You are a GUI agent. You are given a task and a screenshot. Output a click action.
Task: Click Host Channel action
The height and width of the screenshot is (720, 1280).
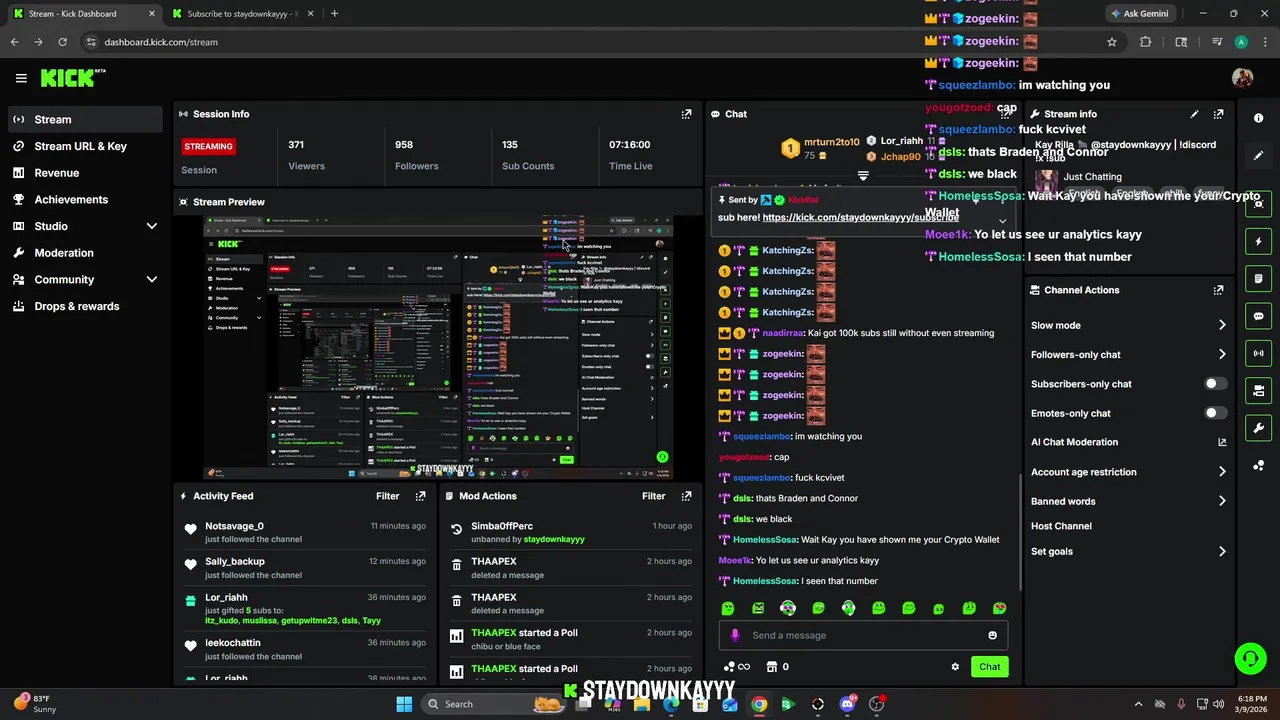pyautogui.click(x=1061, y=526)
